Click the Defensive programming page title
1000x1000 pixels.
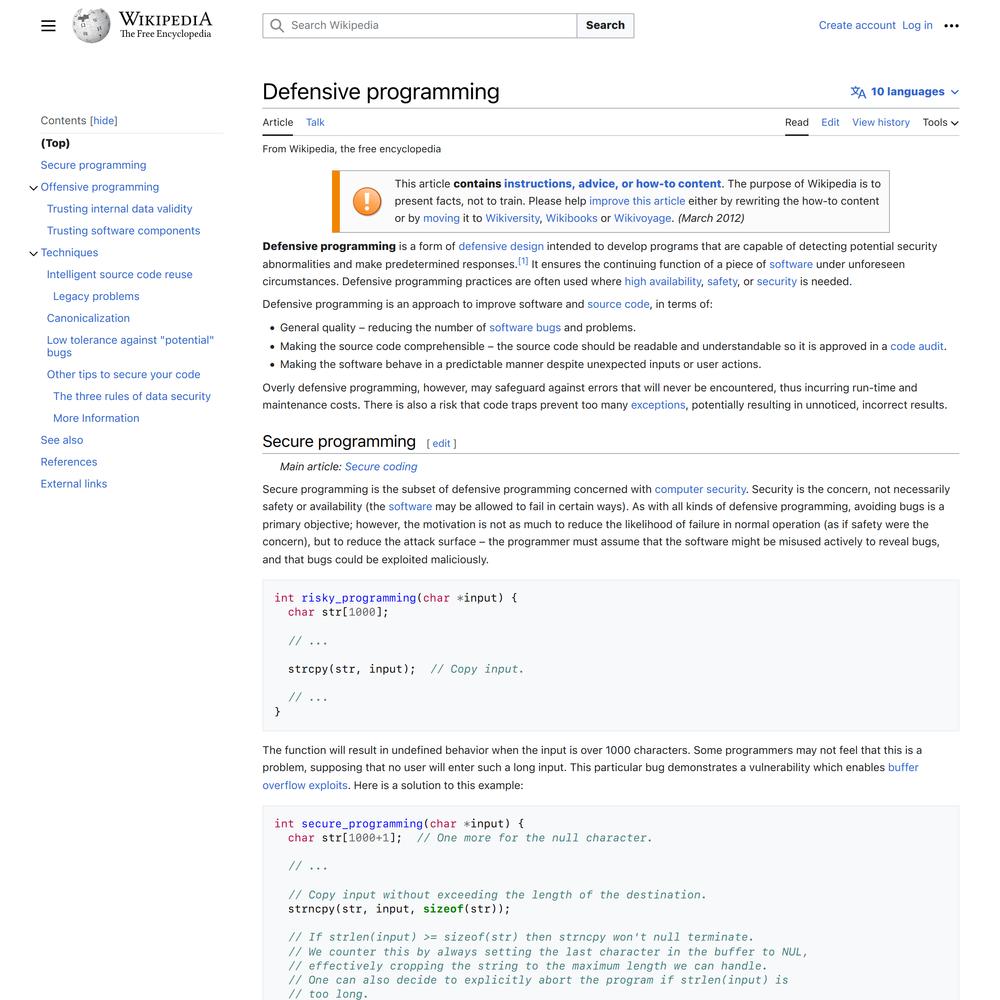(x=381, y=92)
